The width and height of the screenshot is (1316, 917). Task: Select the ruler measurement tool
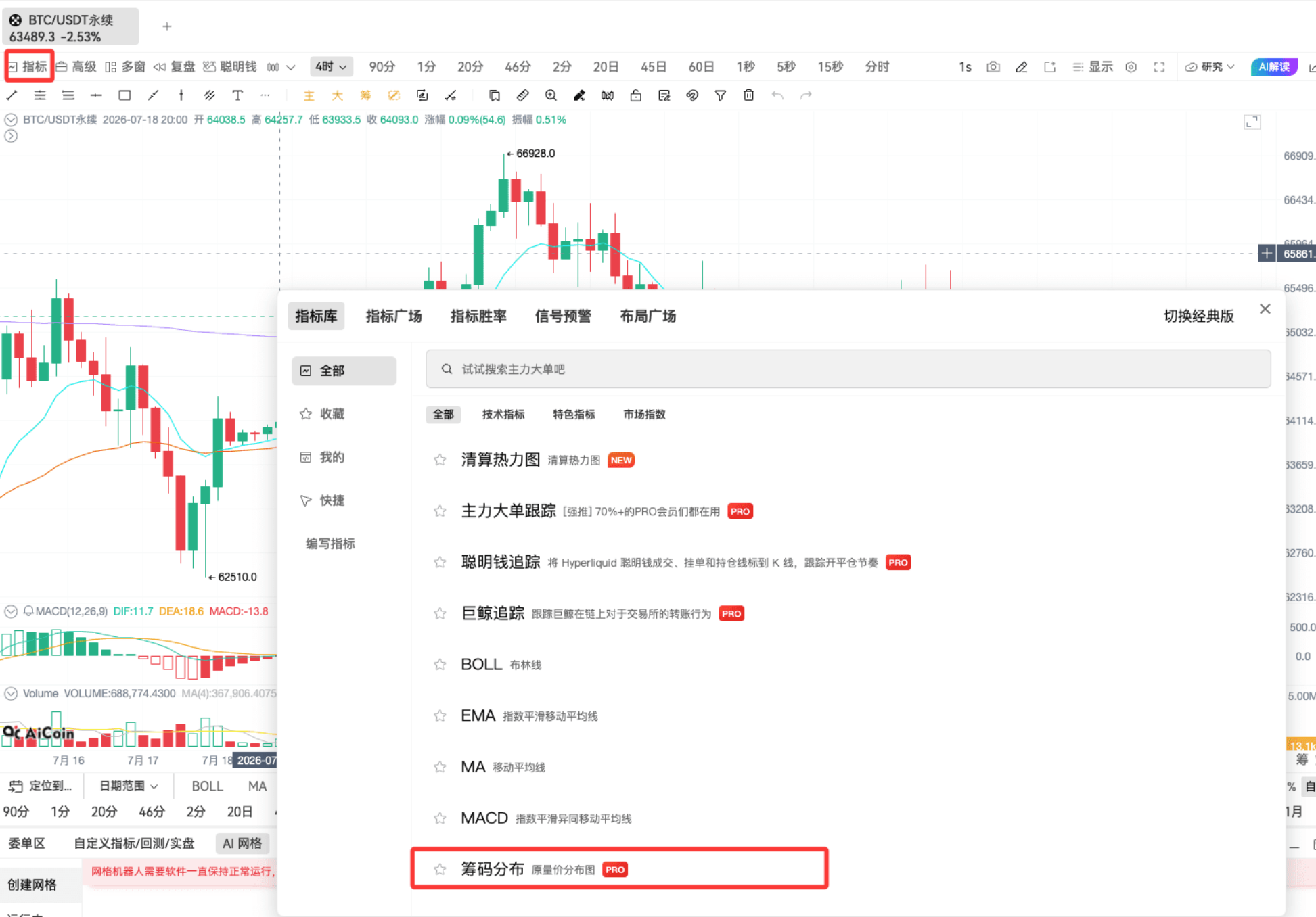522,95
